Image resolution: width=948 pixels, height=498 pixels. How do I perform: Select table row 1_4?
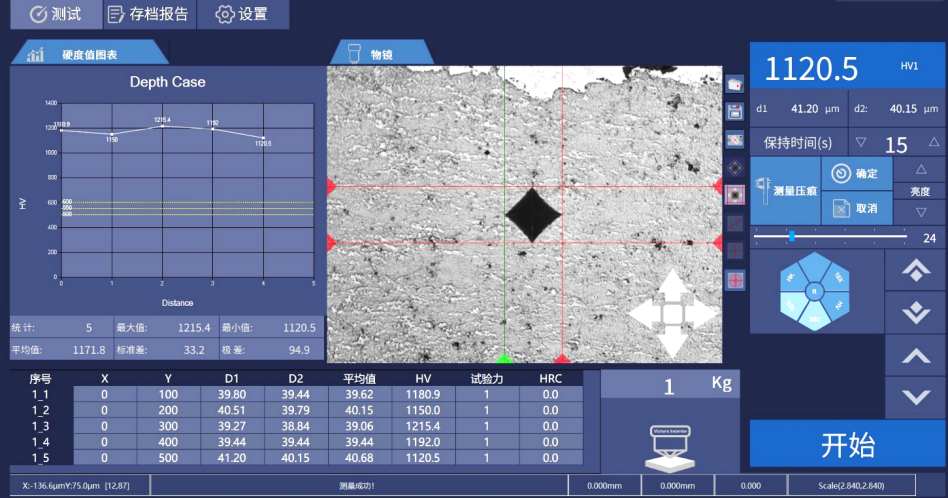297,442
